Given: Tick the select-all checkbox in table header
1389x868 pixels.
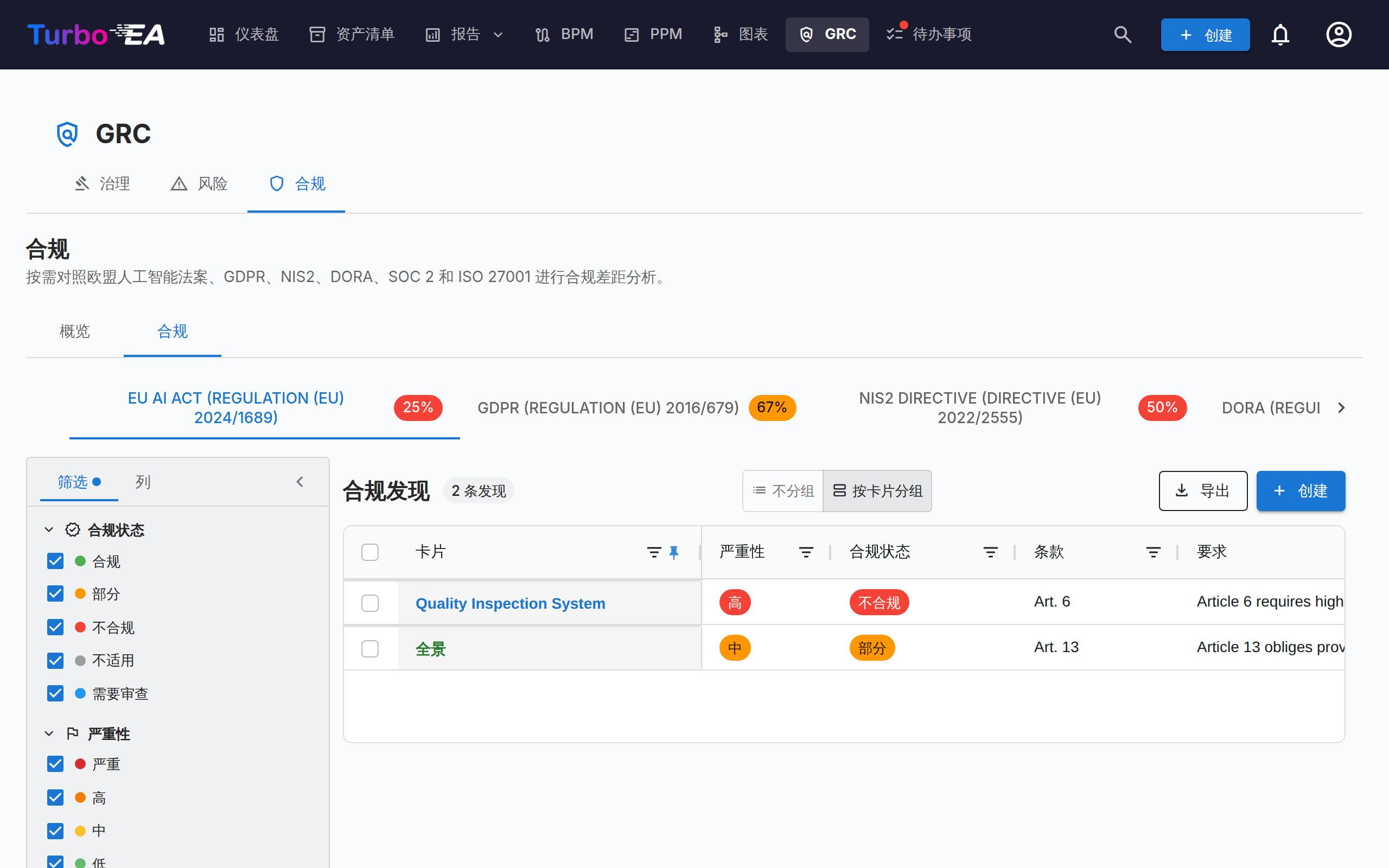Looking at the screenshot, I should 370,552.
